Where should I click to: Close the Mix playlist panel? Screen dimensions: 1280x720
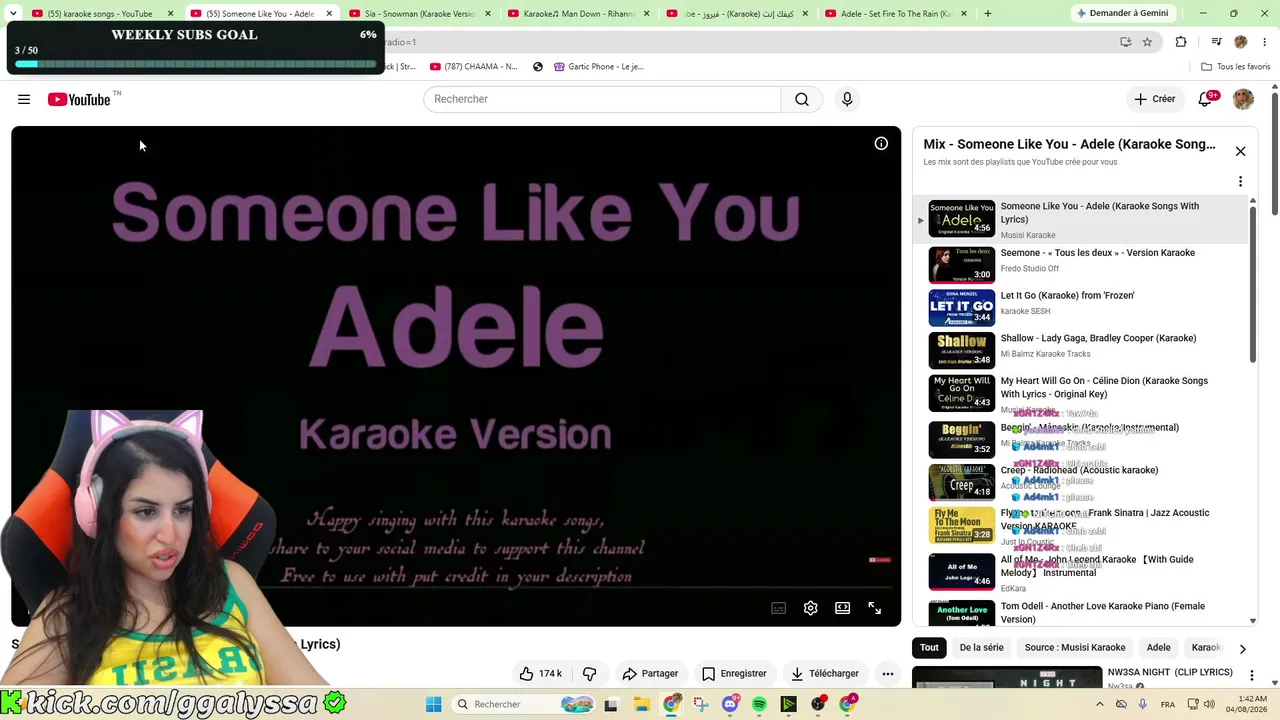pyautogui.click(x=1240, y=151)
